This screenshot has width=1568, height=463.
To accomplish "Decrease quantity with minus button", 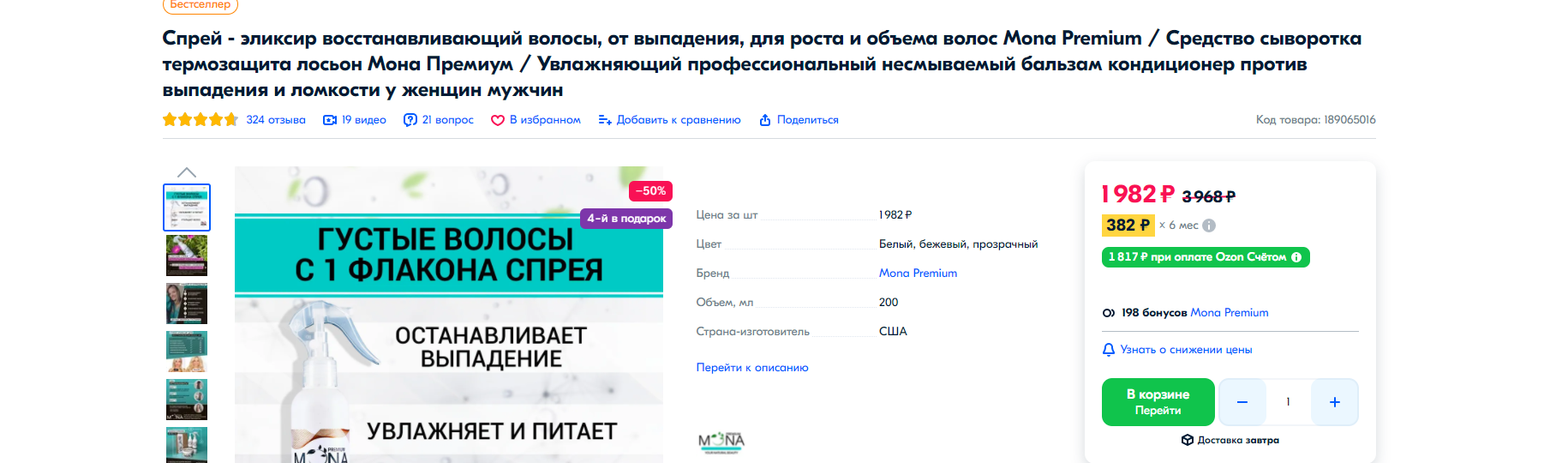I will tap(1242, 402).
